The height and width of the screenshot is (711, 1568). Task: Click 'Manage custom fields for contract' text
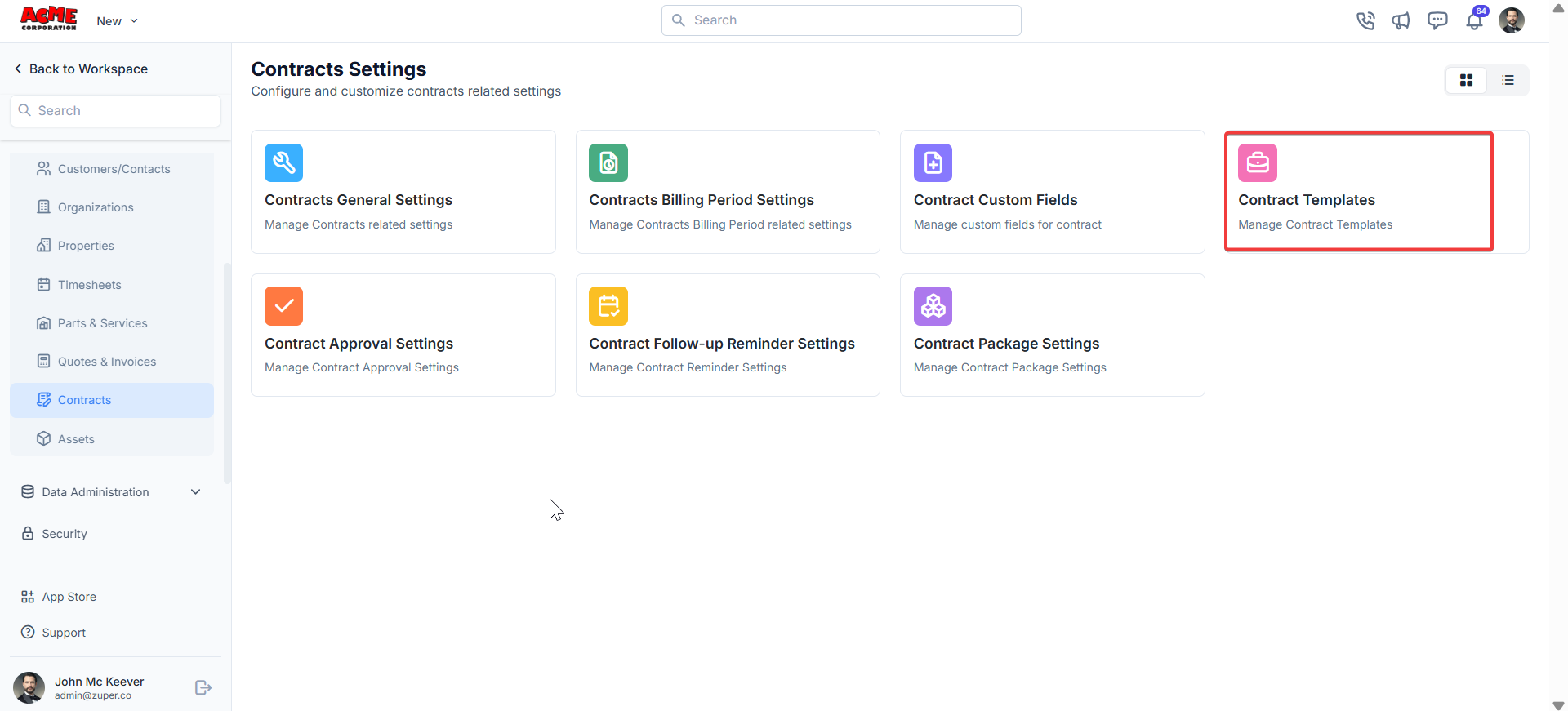click(x=1008, y=224)
